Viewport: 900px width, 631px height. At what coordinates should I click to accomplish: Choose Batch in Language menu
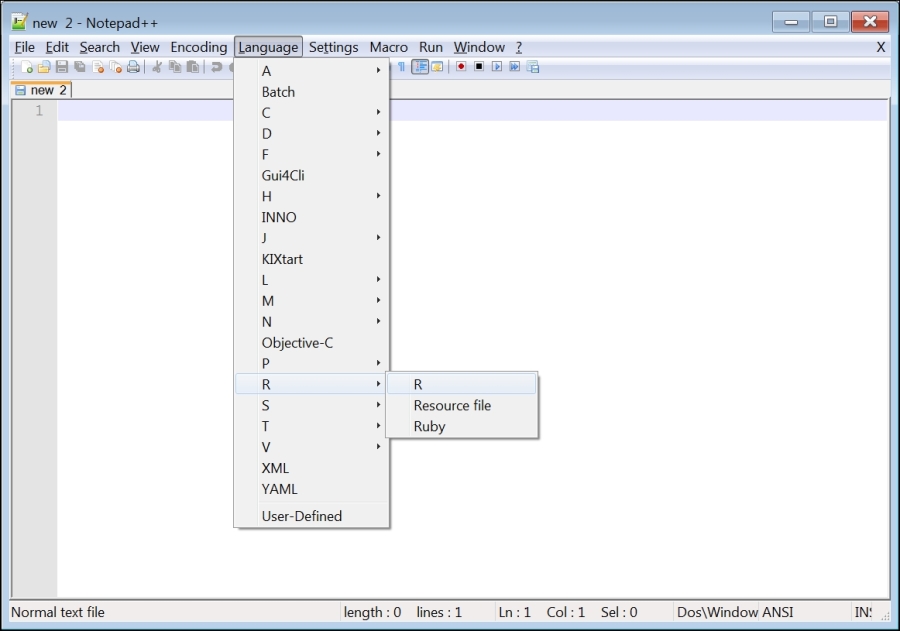coord(312,92)
